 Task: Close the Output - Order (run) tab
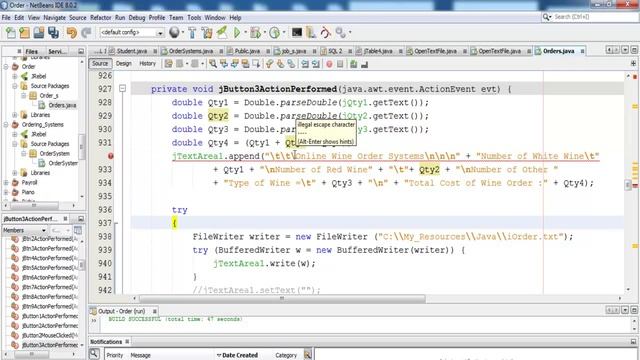(155, 311)
